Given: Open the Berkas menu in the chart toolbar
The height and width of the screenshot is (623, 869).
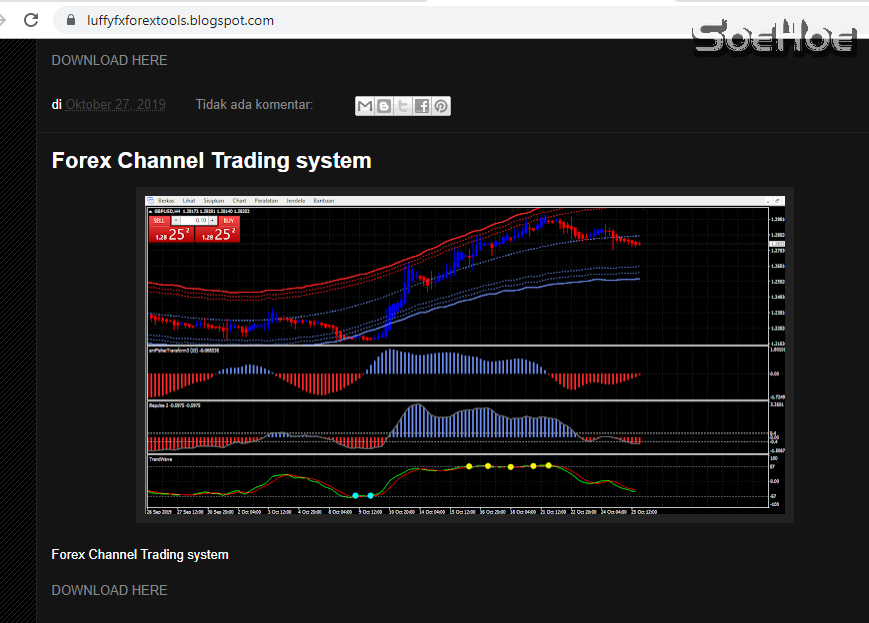Looking at the screenshot, I should [167, 200].
